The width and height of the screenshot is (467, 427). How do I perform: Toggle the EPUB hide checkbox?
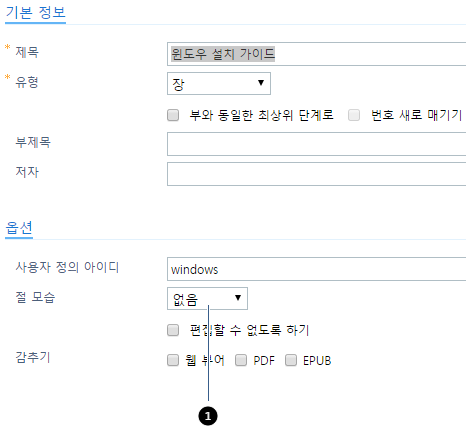(x=291, y=360)
